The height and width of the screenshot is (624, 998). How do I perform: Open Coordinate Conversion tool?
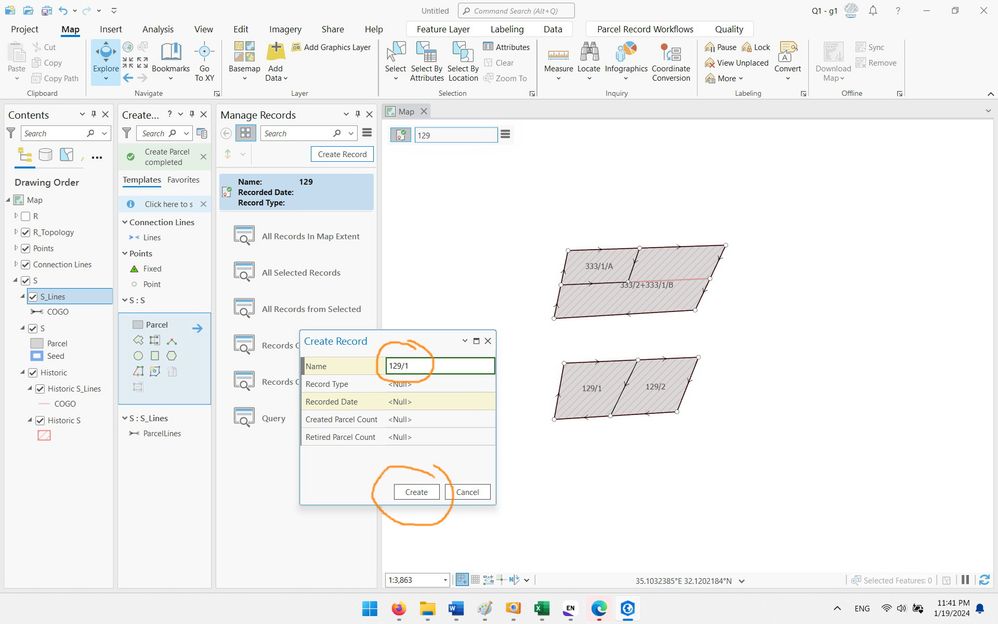[x=671, y=62]
